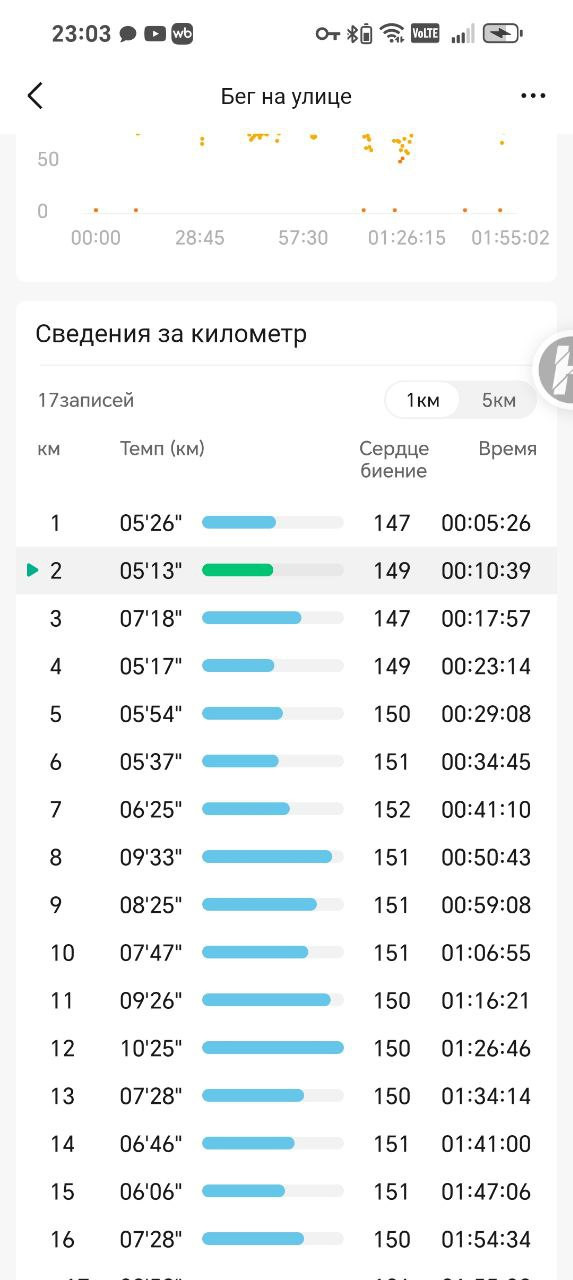
Task: Tap the floating round assistant icon
Action: pyautogui.click(x=556, y=369)
